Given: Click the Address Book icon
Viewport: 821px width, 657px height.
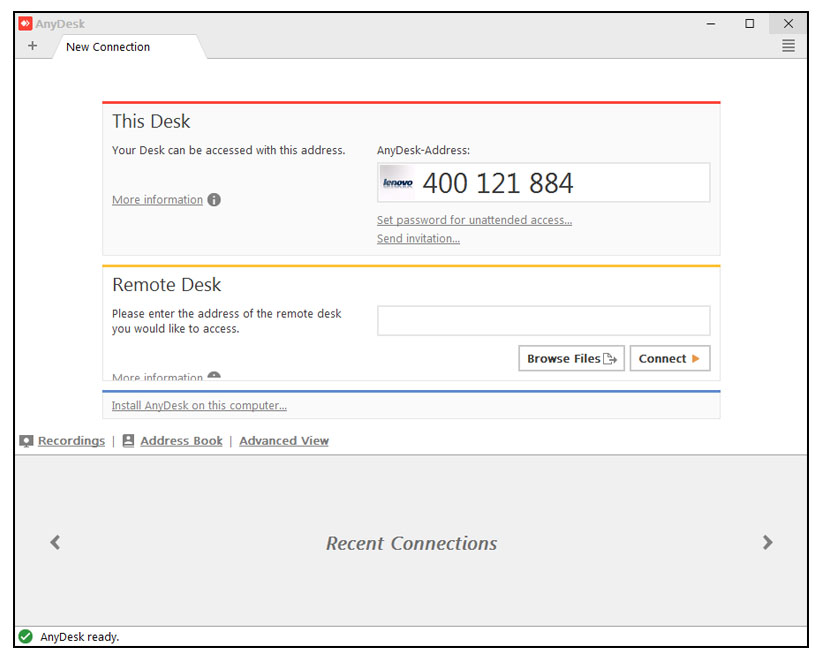Looking at the screenshot, I should point(128,441).
